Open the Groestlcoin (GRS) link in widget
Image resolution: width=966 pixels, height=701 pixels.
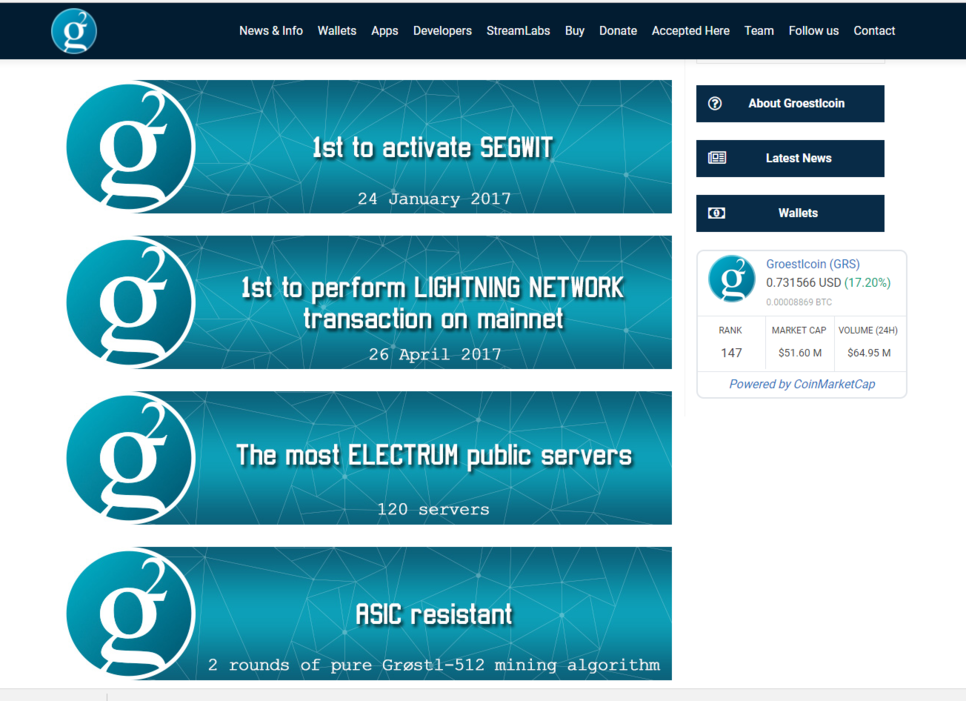click(813, 264)
